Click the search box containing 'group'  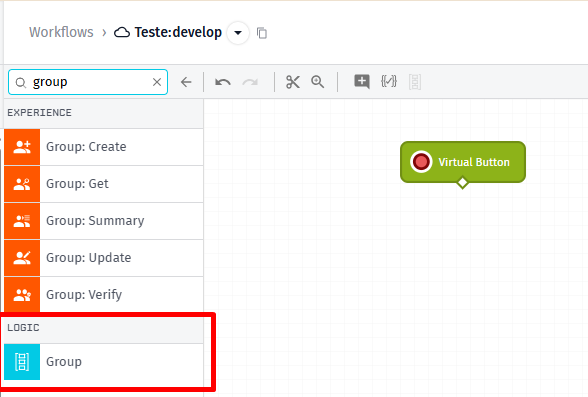pyautogui.click(x=88, y=82)
